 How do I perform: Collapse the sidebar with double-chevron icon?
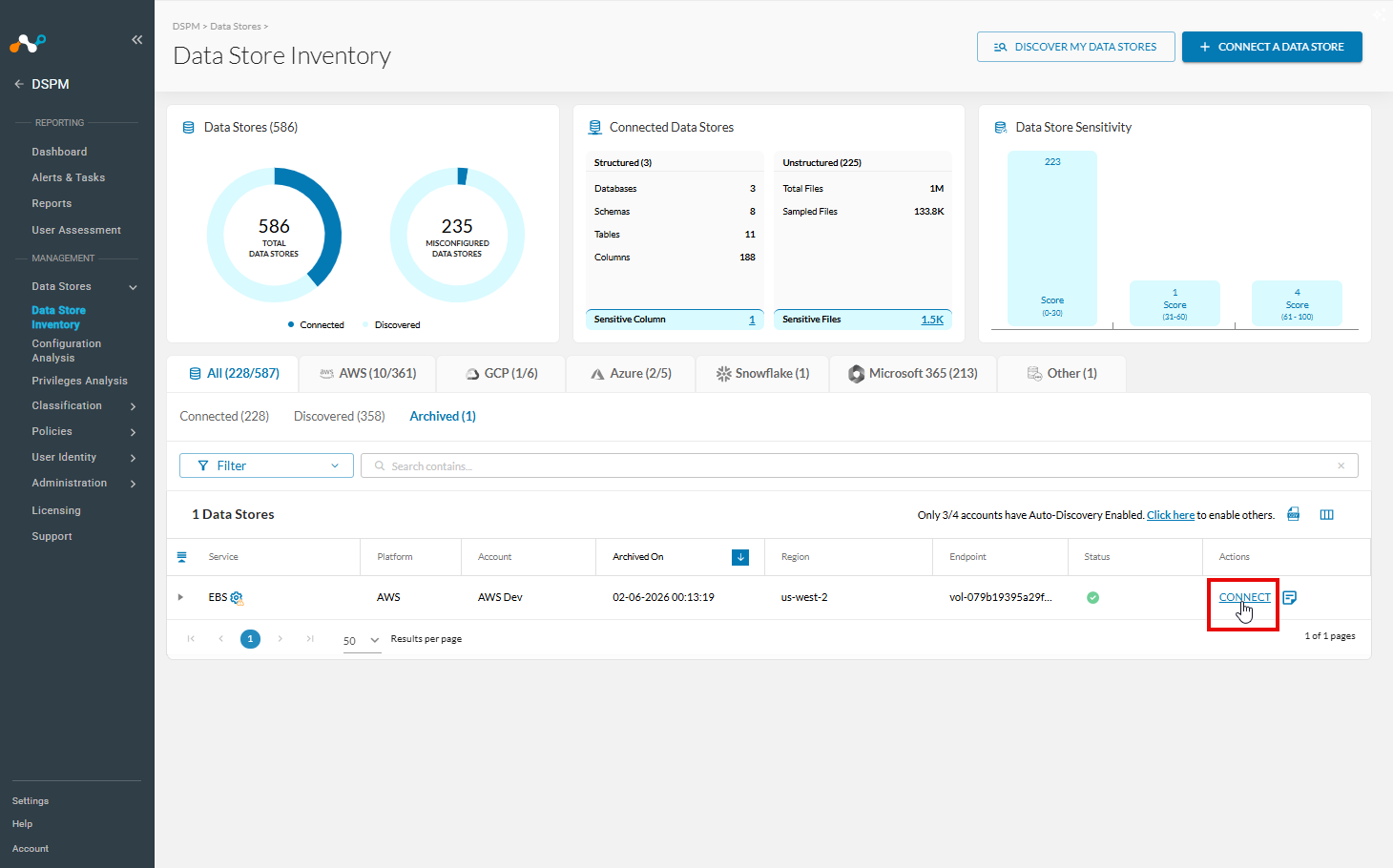click(x=136, y=39)
